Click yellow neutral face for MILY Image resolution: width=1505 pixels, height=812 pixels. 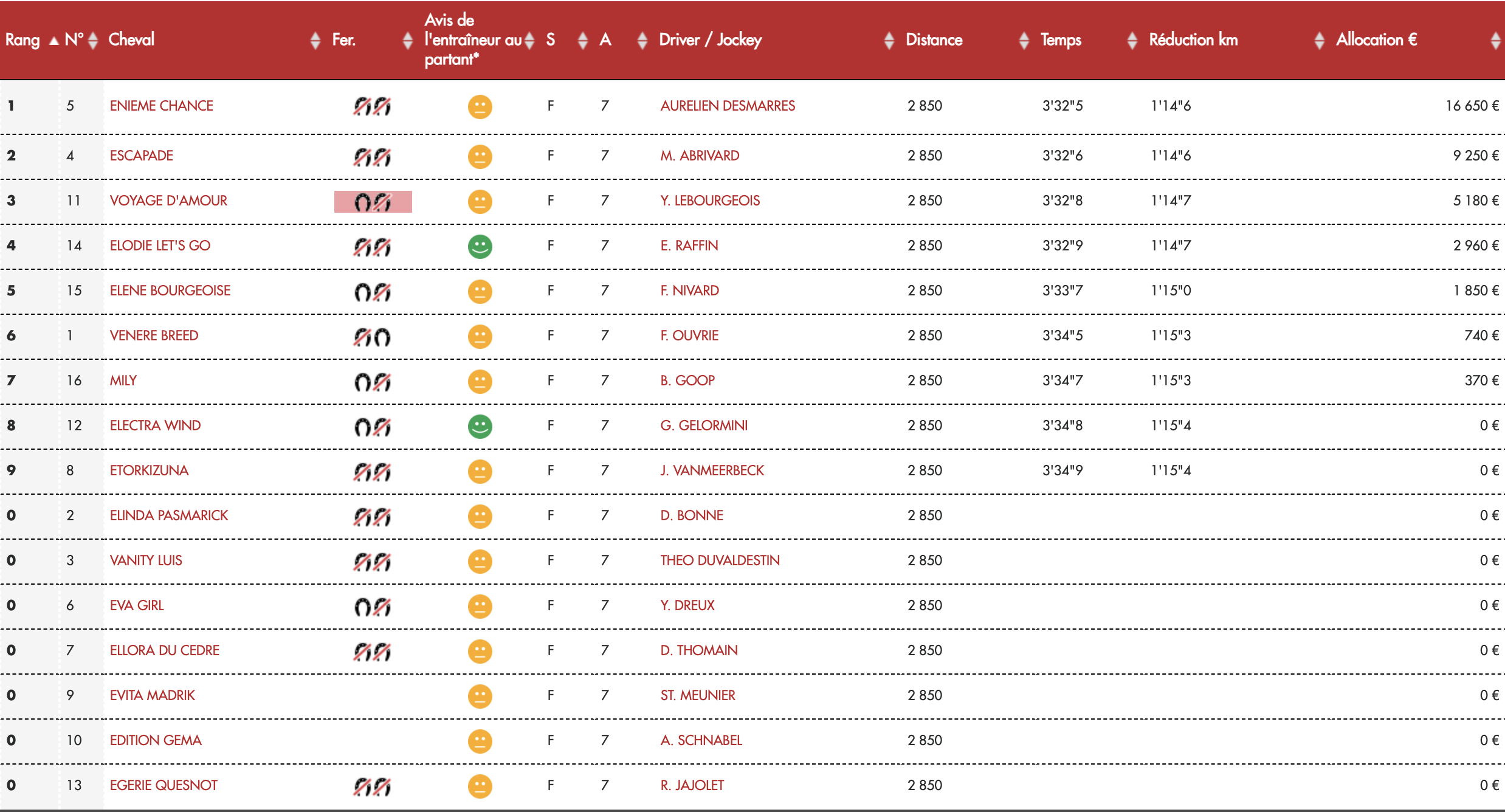(x=480, y=382)
